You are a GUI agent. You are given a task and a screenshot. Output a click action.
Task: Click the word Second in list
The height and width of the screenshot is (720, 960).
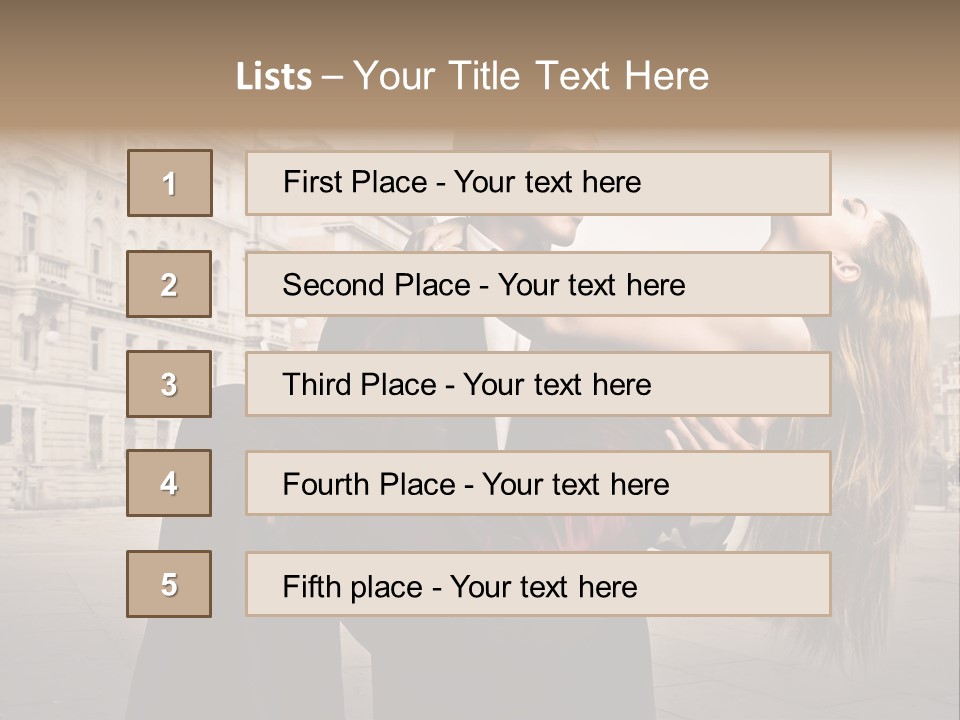click(333, 285)
